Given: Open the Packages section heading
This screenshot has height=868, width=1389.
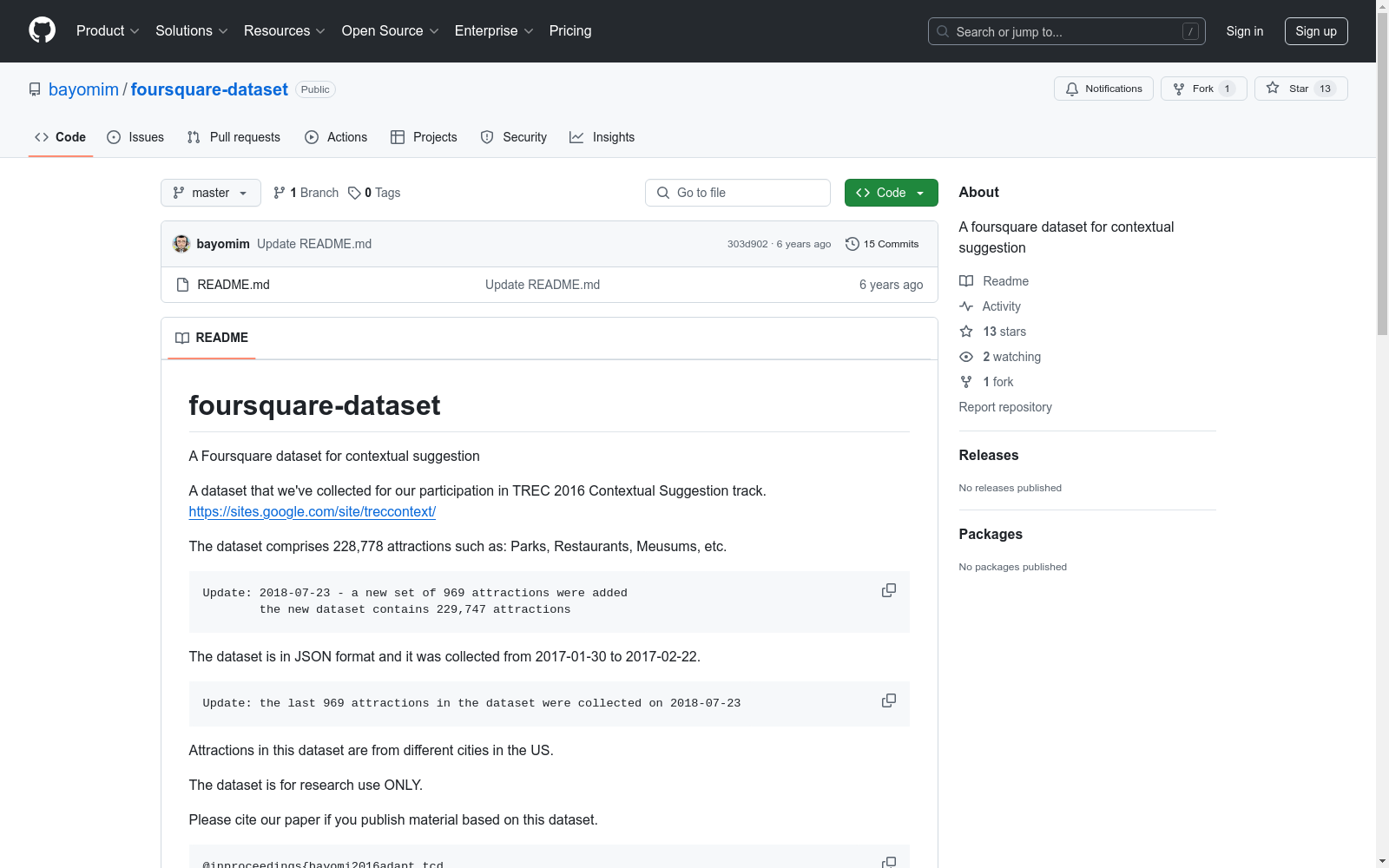Looking at the screenshot, I should click(x=991, y=534).
